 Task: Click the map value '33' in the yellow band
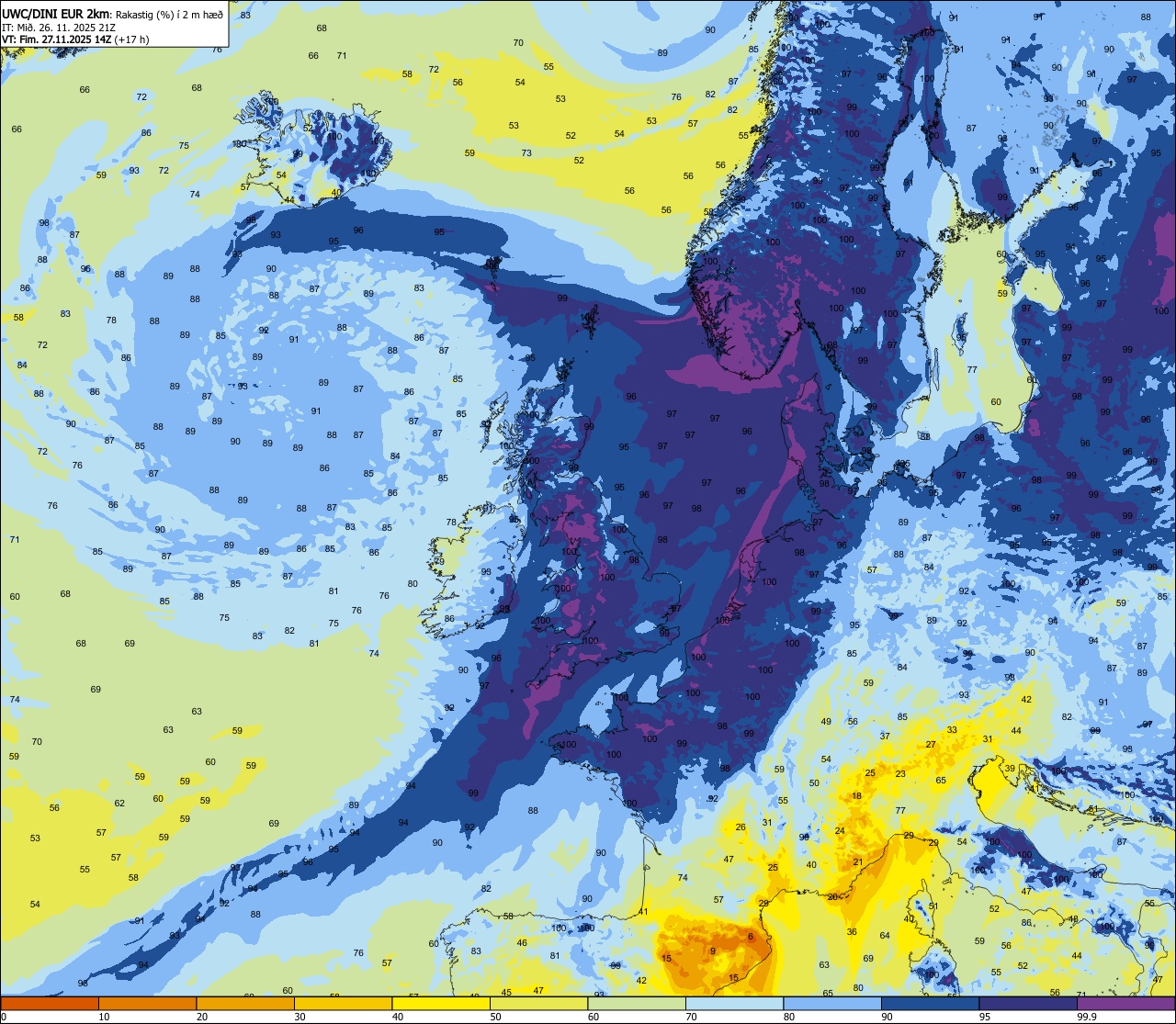coord(952,730)
